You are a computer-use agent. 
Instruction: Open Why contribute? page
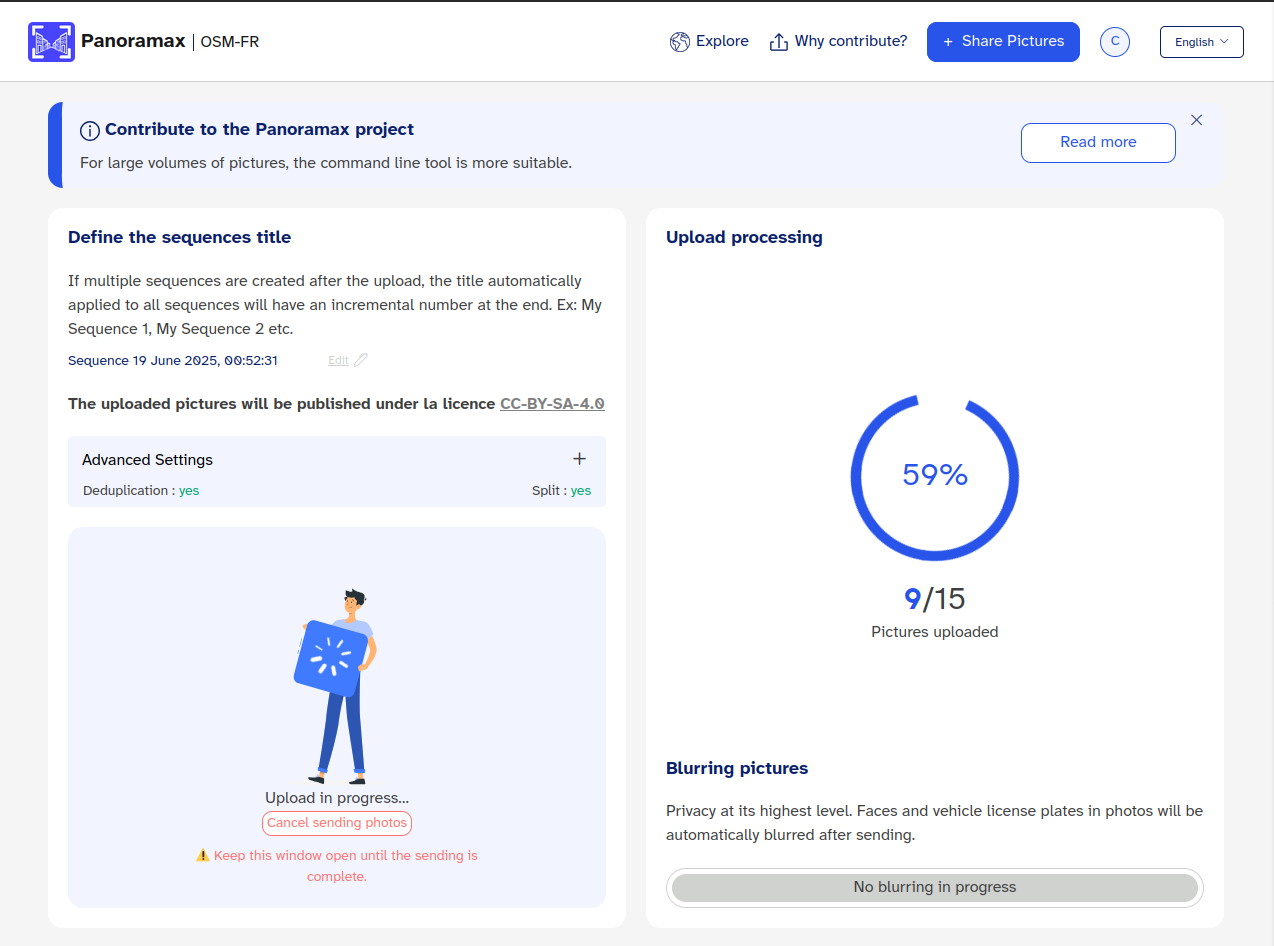(850, 42)
